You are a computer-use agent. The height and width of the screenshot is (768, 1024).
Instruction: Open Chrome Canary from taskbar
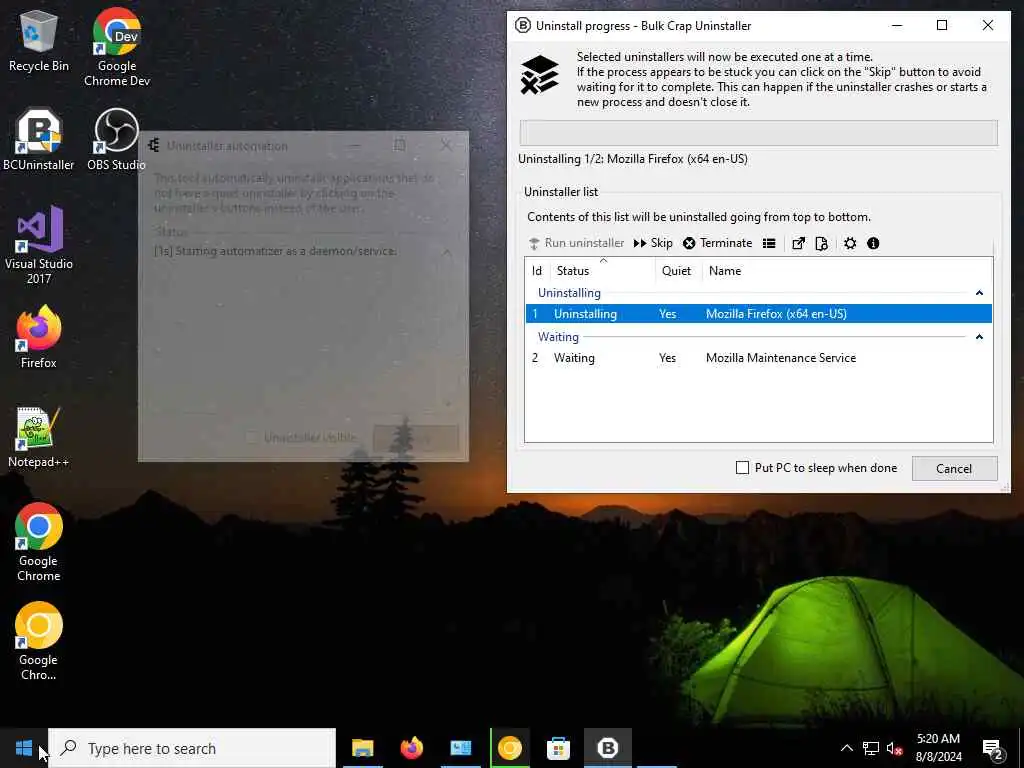coord(509,748)
